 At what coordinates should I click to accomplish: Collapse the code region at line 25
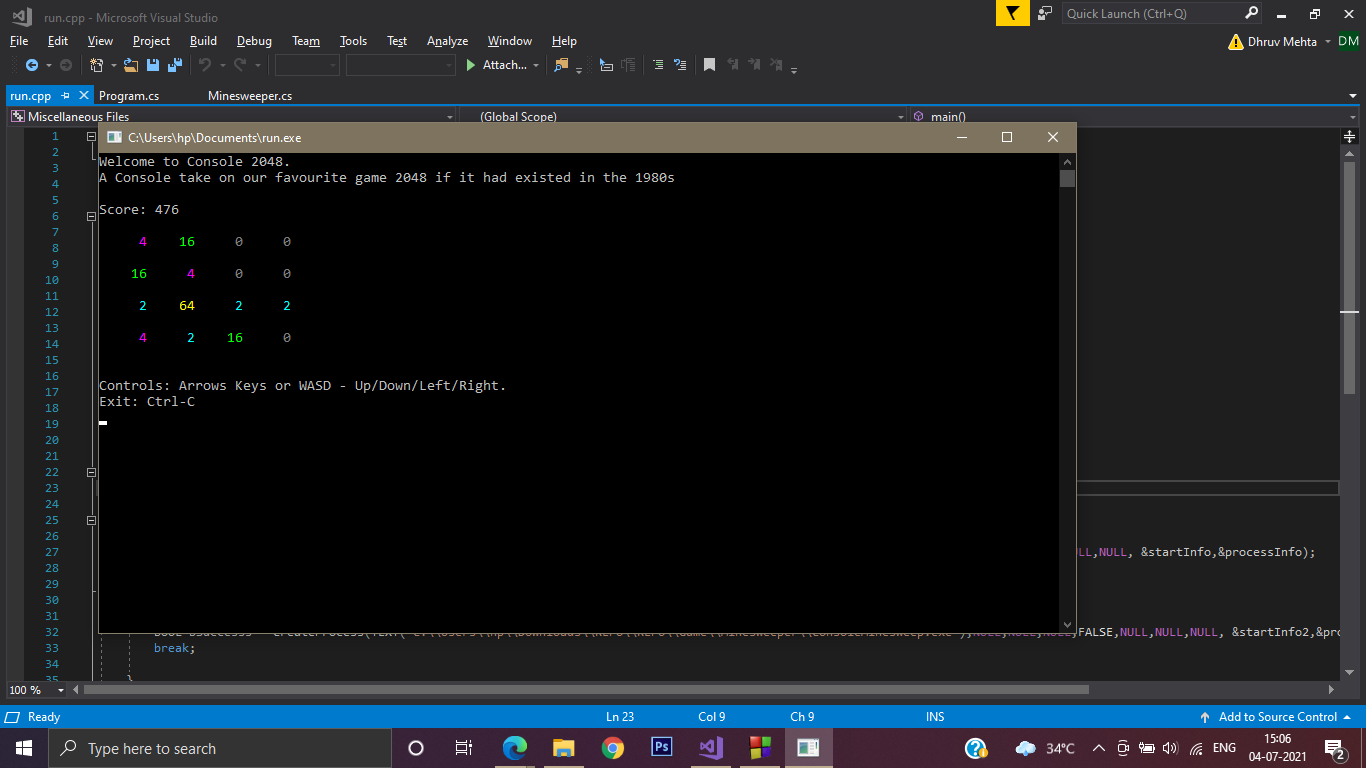(x=91, y=520)
